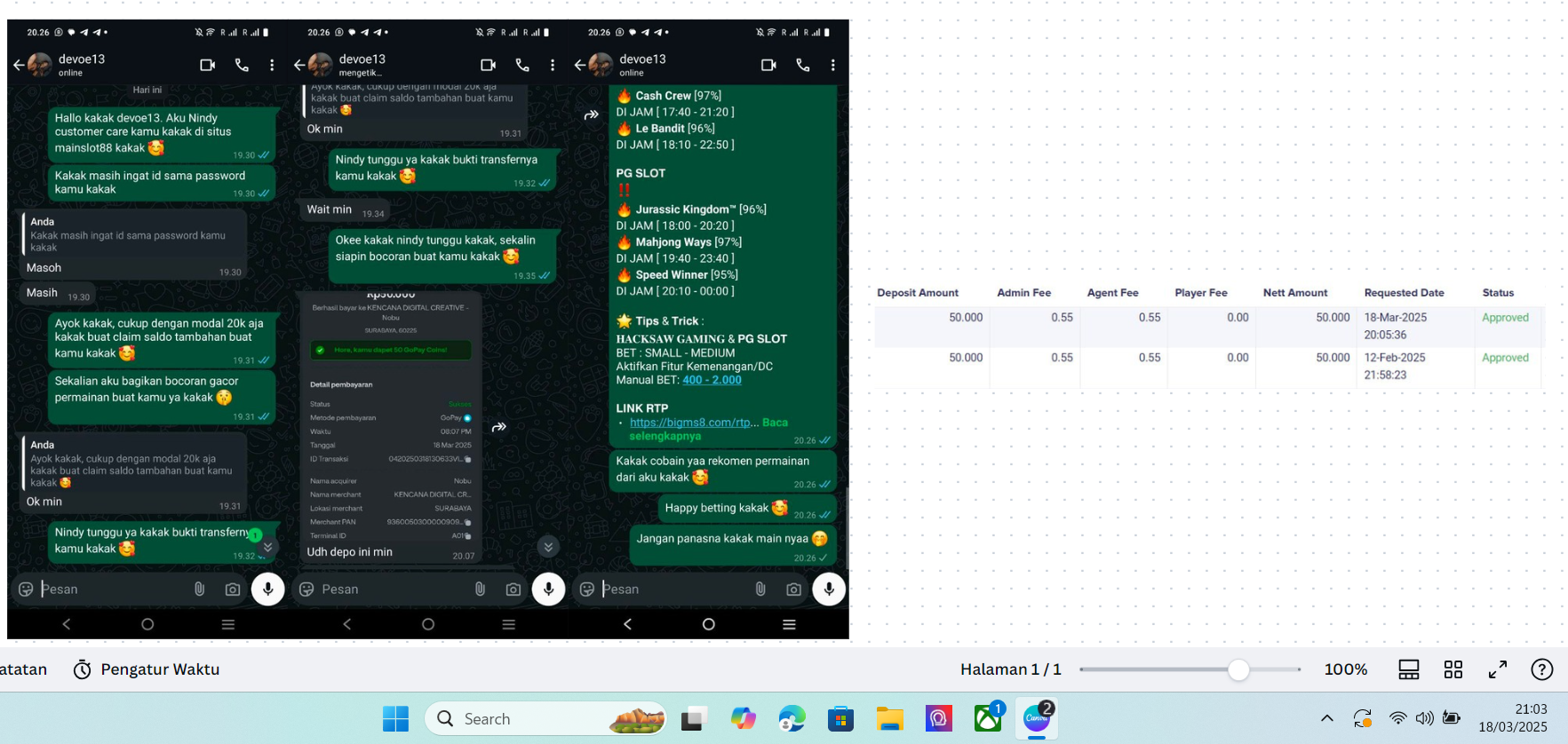Enter Canva fullscreen presentation mode

1498,669
